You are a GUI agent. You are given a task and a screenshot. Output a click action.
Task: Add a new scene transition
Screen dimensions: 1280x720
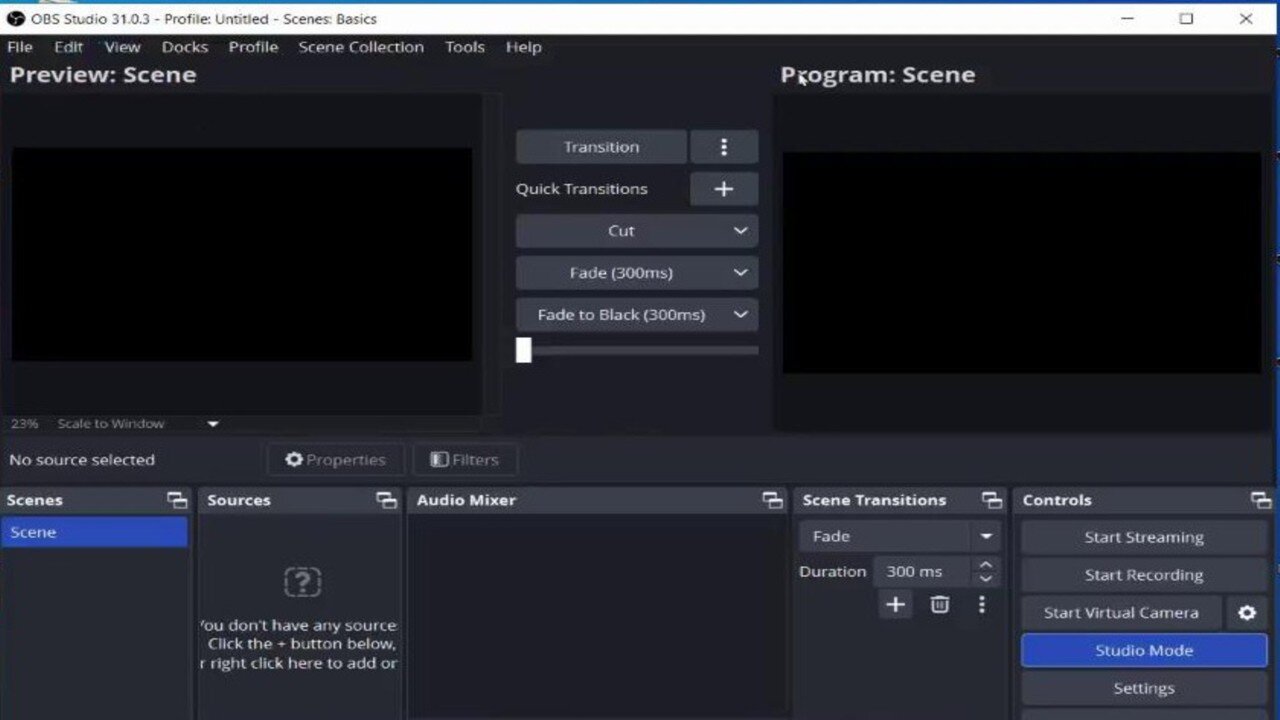[895, 604]
